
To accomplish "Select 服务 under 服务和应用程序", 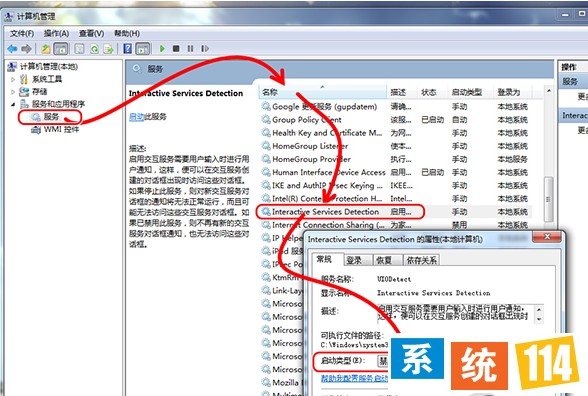I will coord(51,117).
